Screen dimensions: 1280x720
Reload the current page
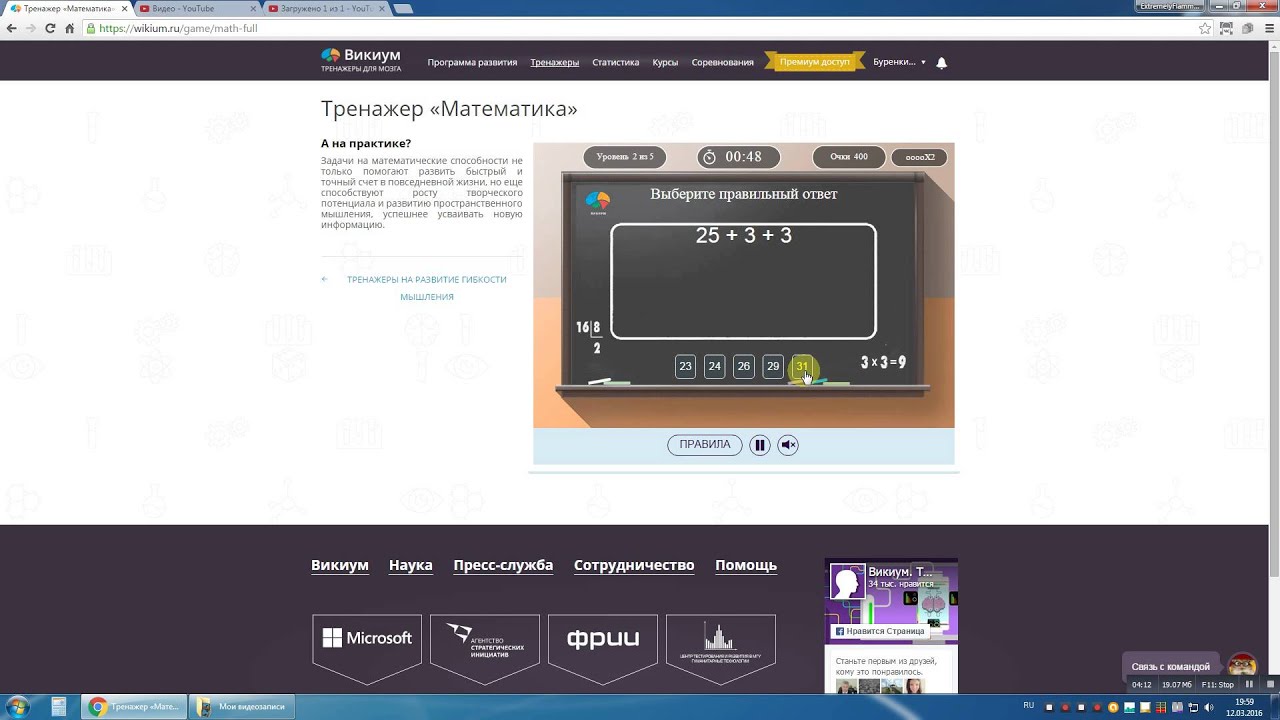click(x=50, y=28)
